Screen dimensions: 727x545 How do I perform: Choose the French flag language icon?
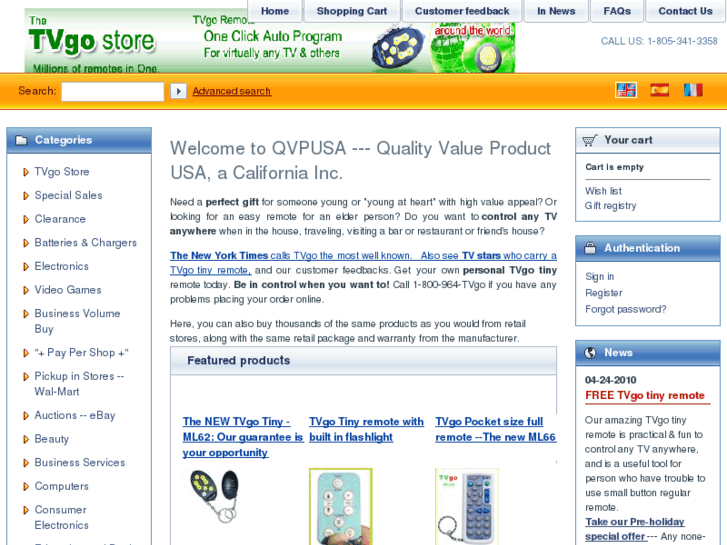693,90
